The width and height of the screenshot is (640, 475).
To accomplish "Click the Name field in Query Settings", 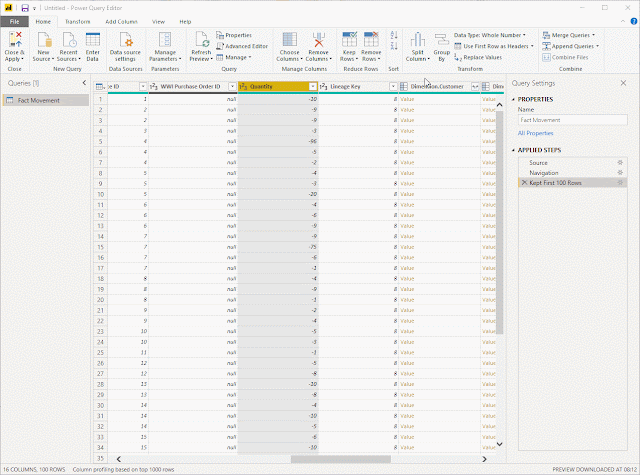I will 573,120.
